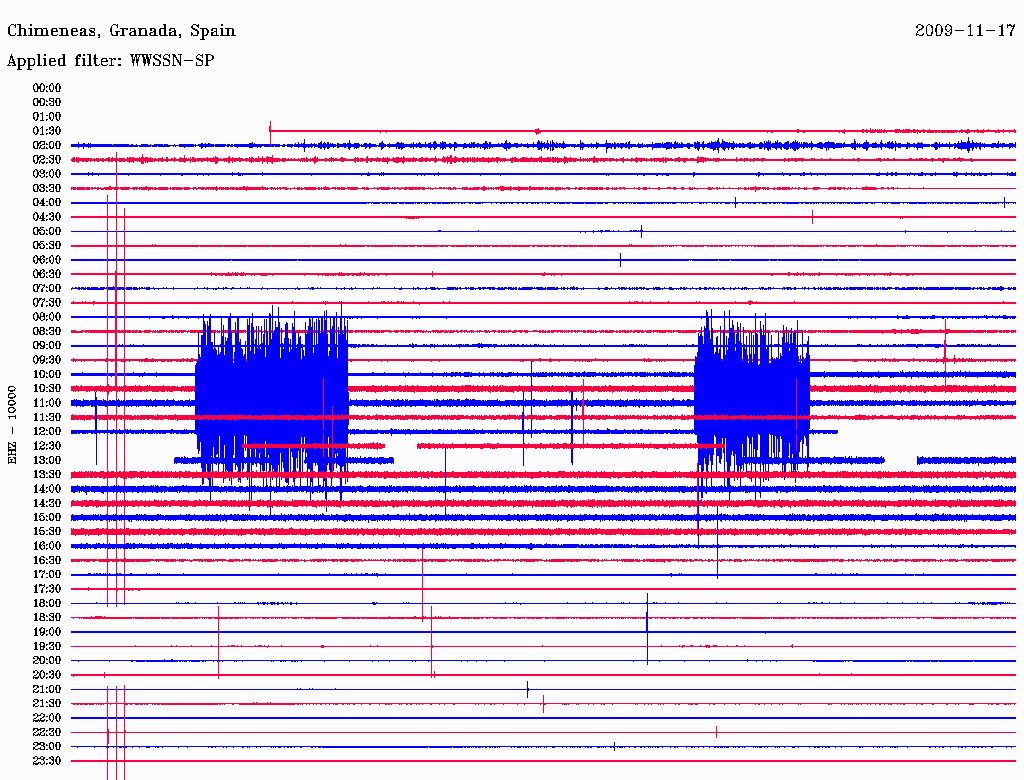Select the 06:30 time label

click(x=47, y=274)
